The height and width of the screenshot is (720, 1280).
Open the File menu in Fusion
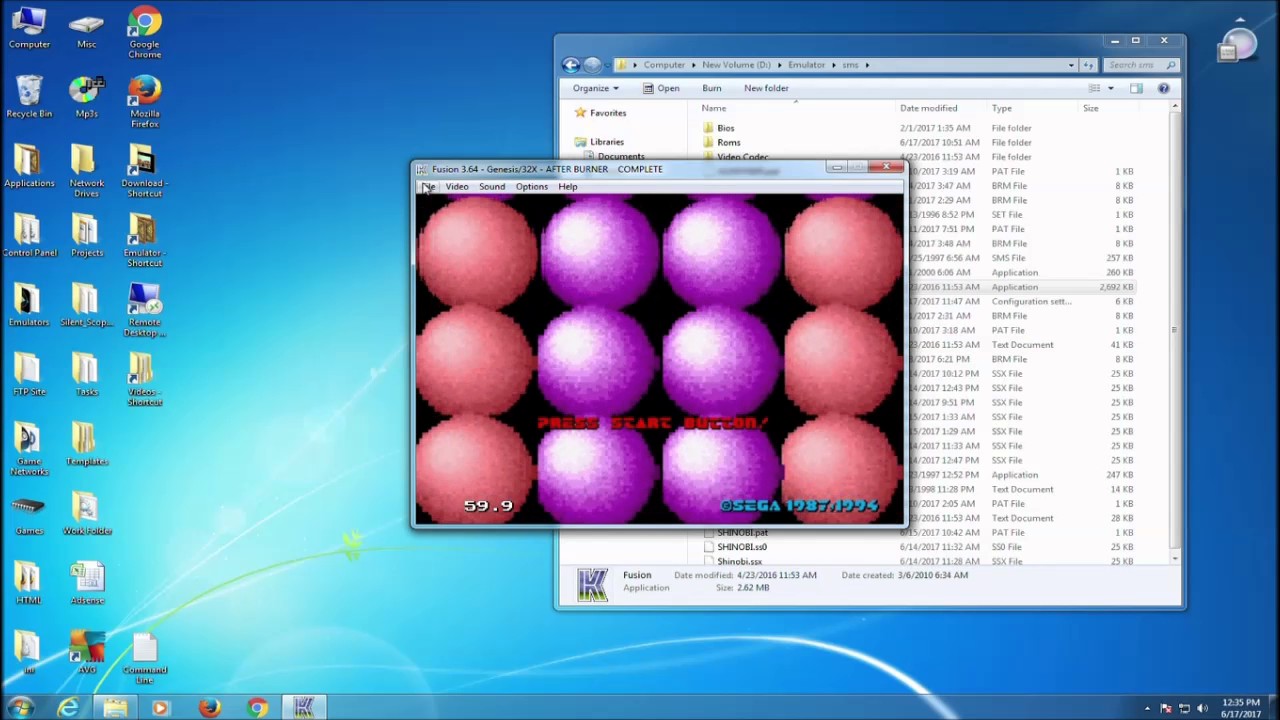point(428,187)
